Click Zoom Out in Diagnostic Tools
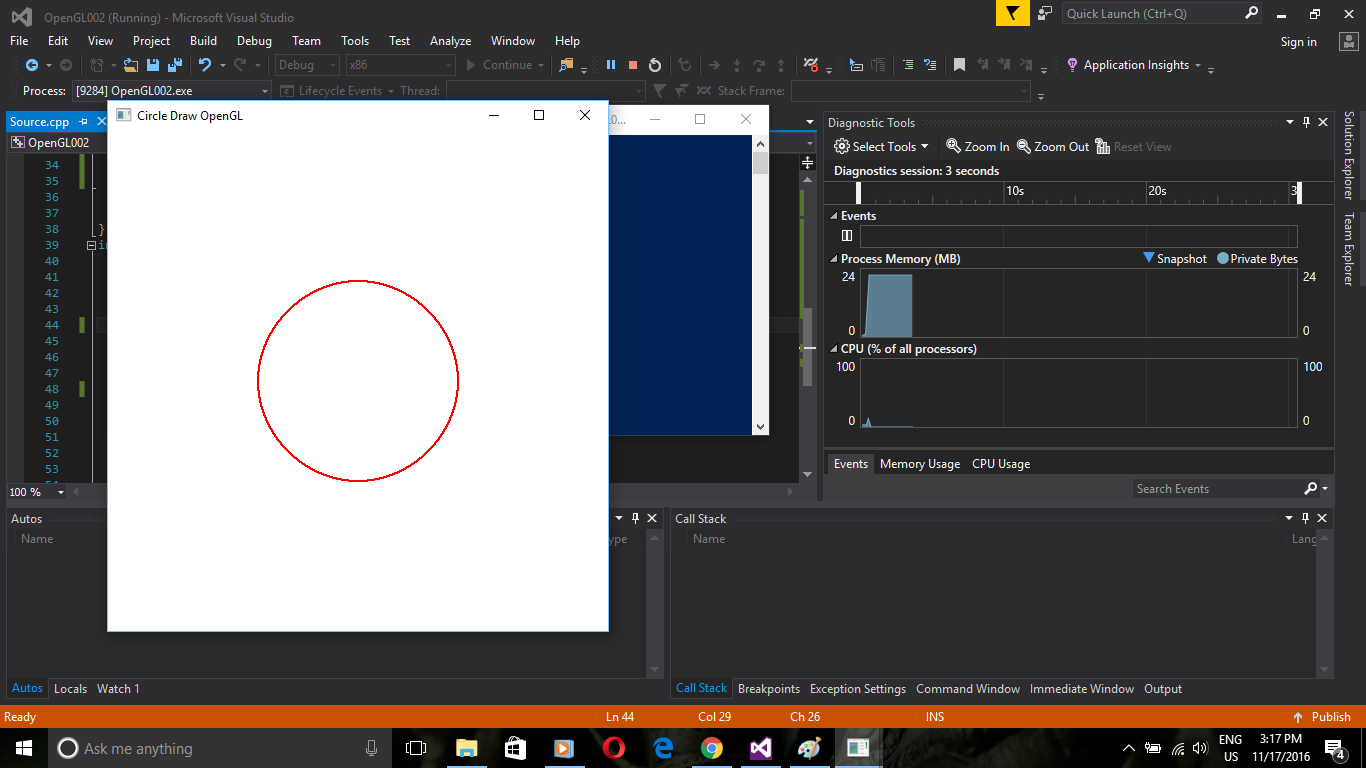Viewport: 1366px width, 768px height. [x=1053, y=146]
